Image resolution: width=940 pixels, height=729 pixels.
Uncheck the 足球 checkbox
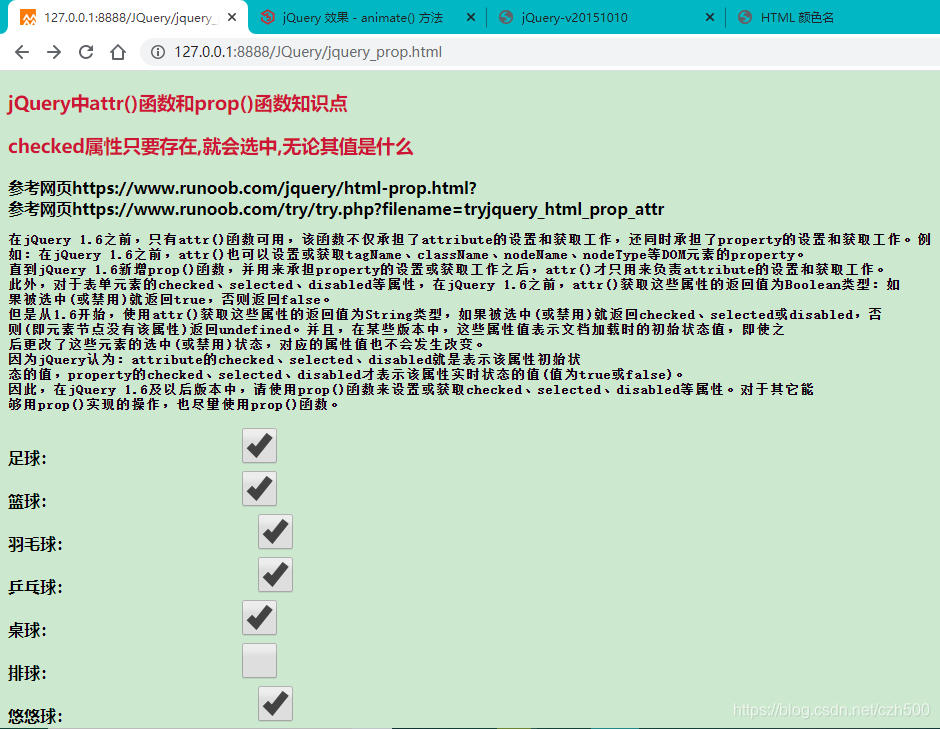[x=258, y=445]
